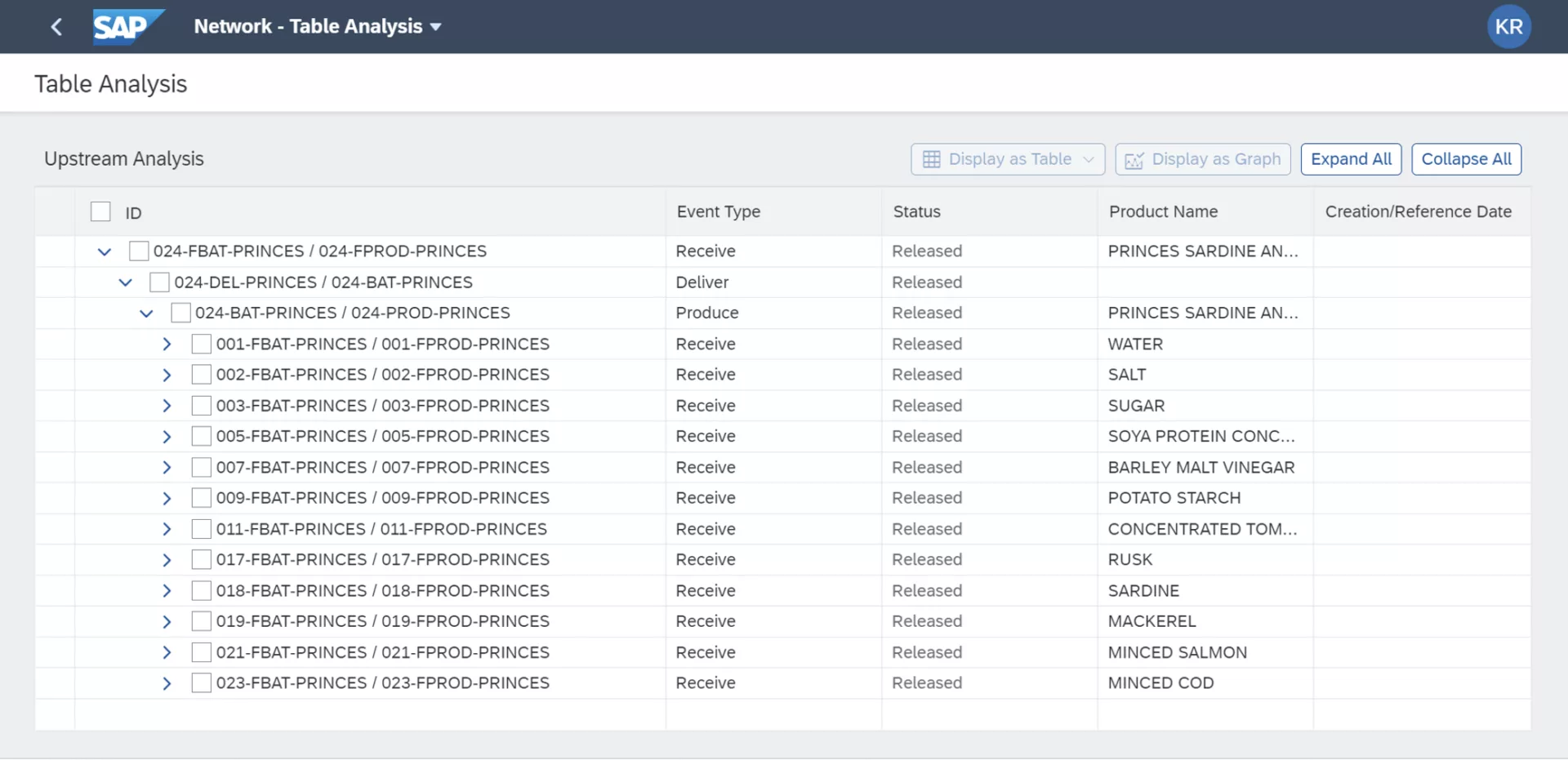Click the 024-DEL-PRINCES / 024-BAT-PRINCES ID text
Viewport: 1568px width, 760px height.
(x=323, y=282)
